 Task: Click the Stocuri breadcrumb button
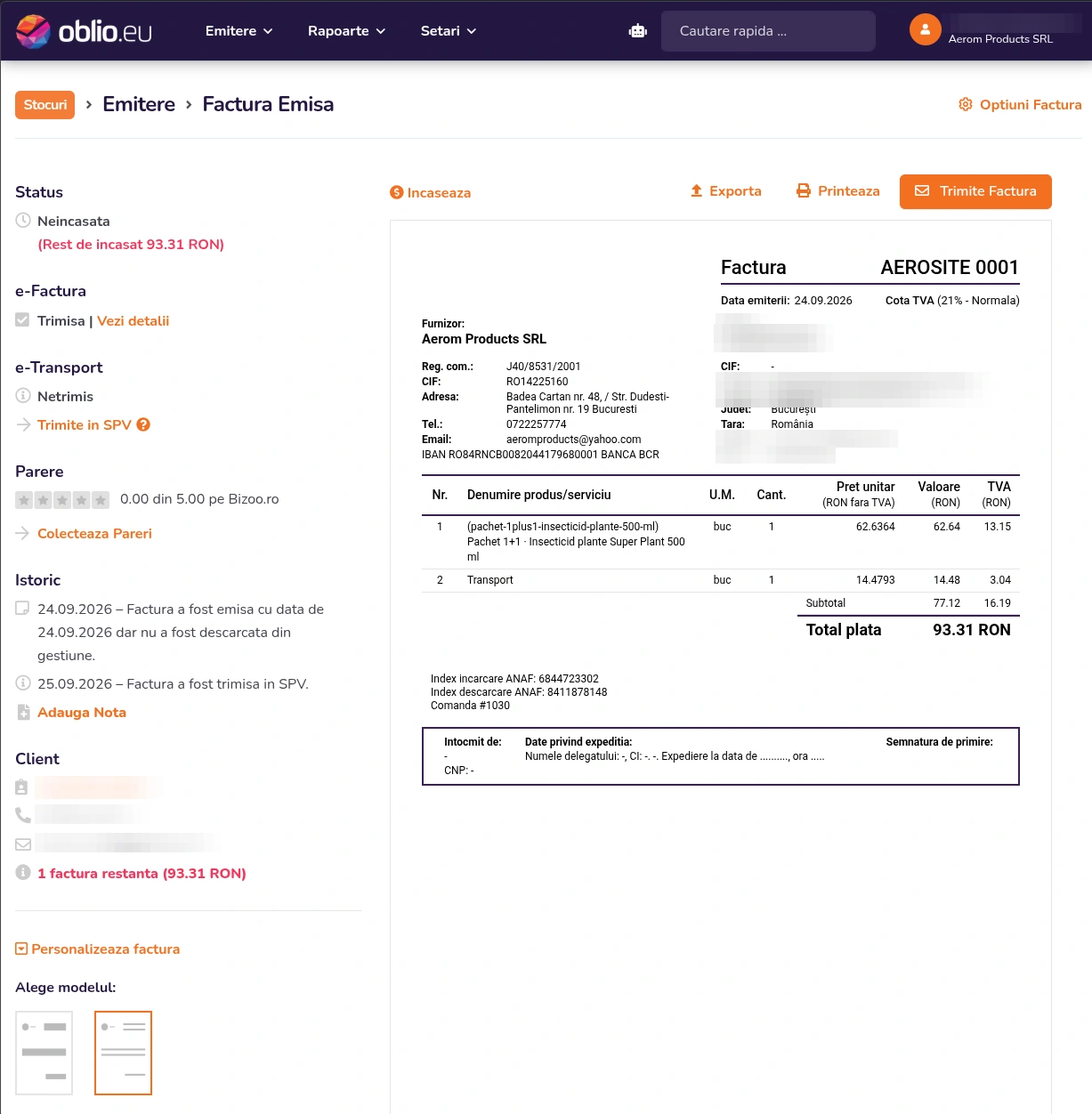(44, 105)
